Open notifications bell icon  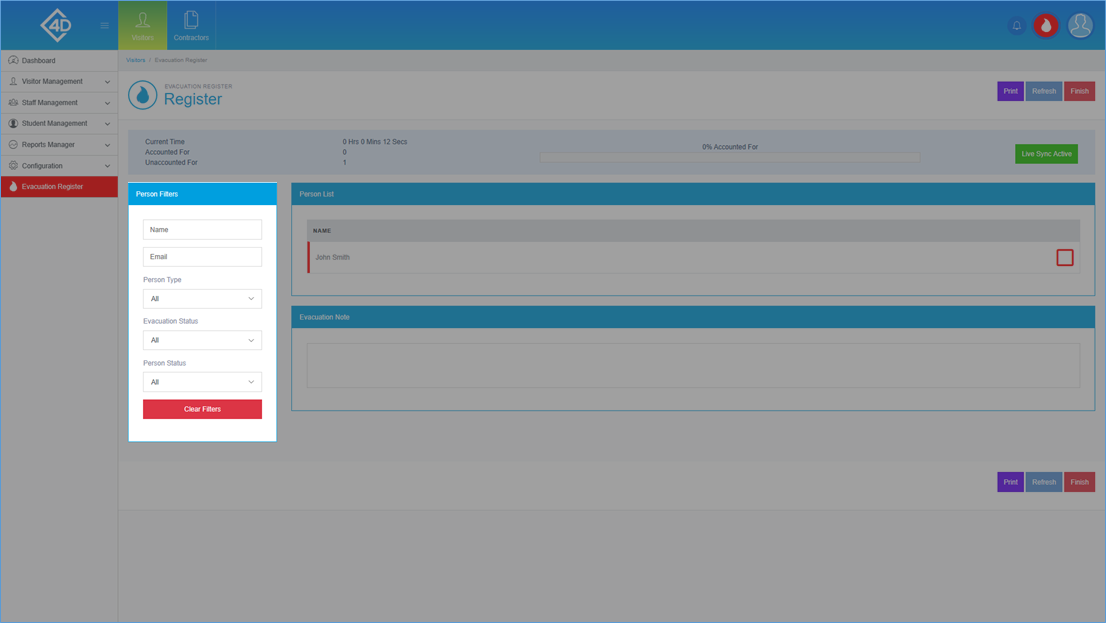pyautogui.click(x=1016, y=25)
